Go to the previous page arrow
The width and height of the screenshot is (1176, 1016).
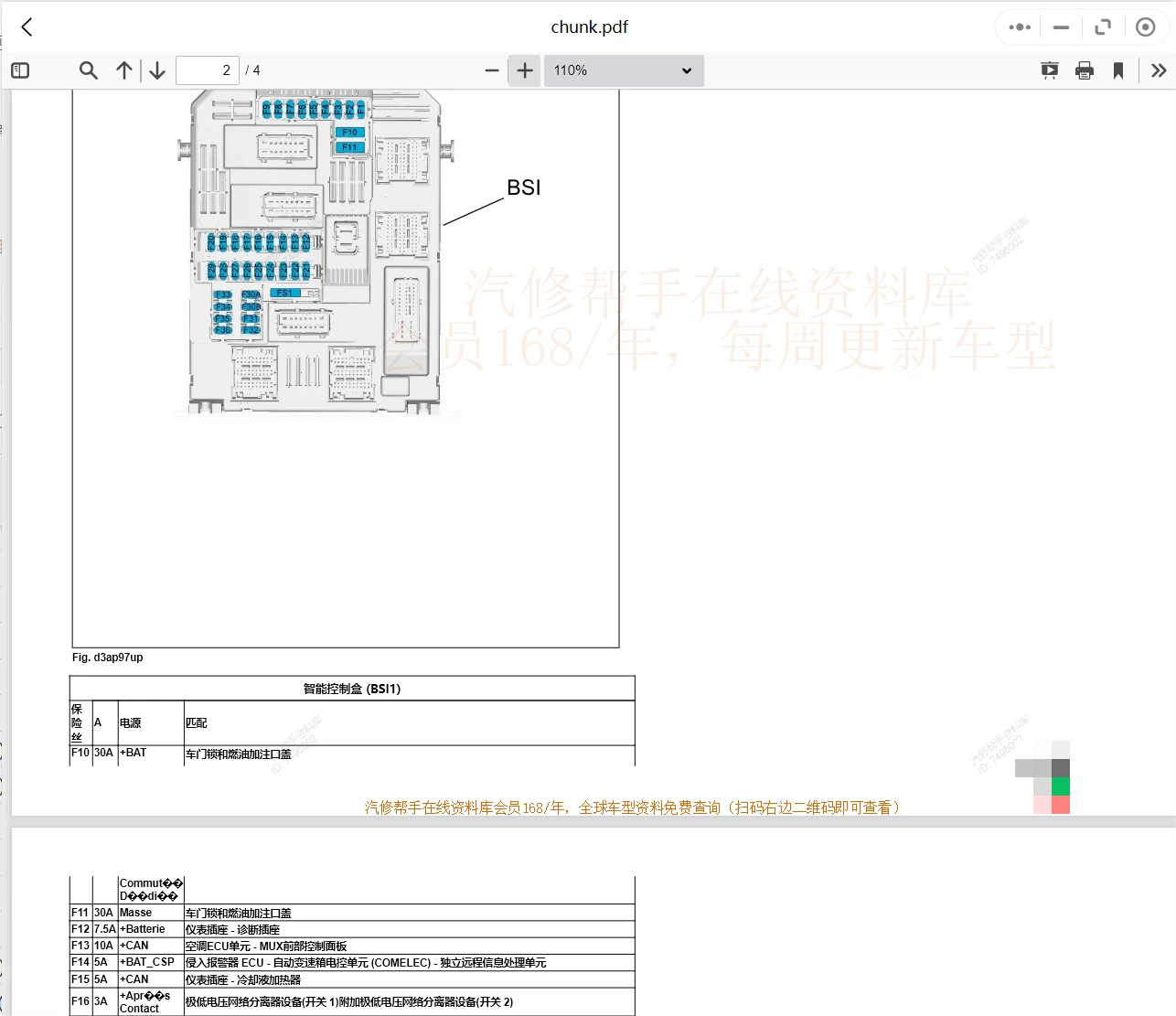[x=124, y=70]
